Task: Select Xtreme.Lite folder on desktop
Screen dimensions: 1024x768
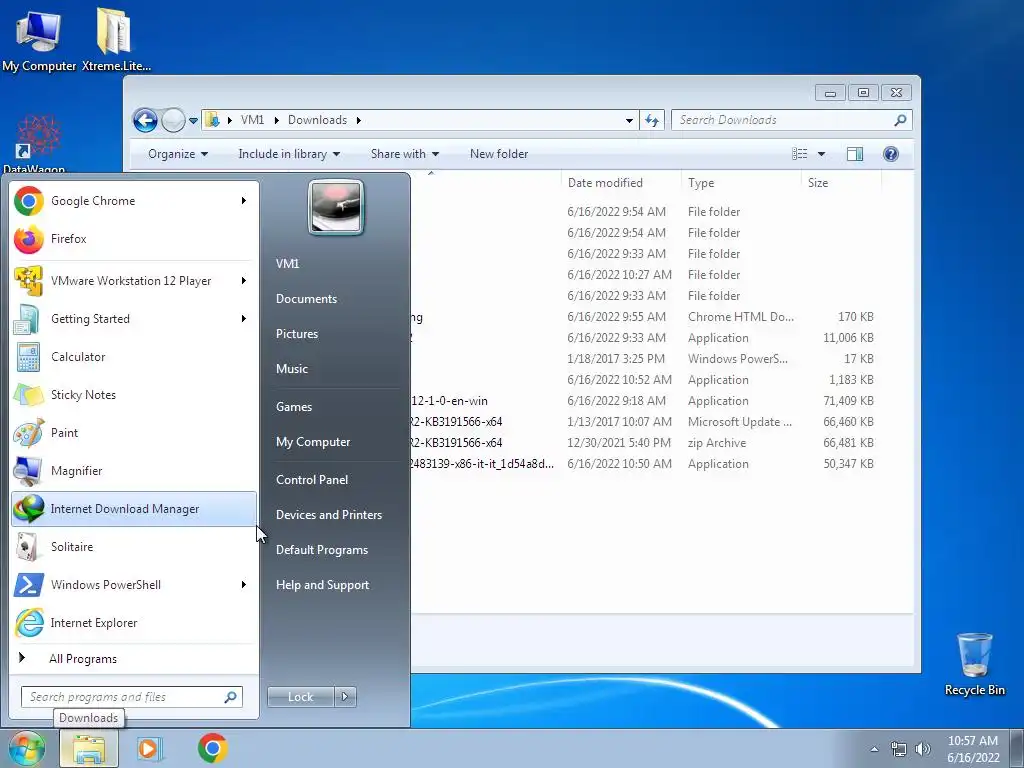Action: coord(116,39)
